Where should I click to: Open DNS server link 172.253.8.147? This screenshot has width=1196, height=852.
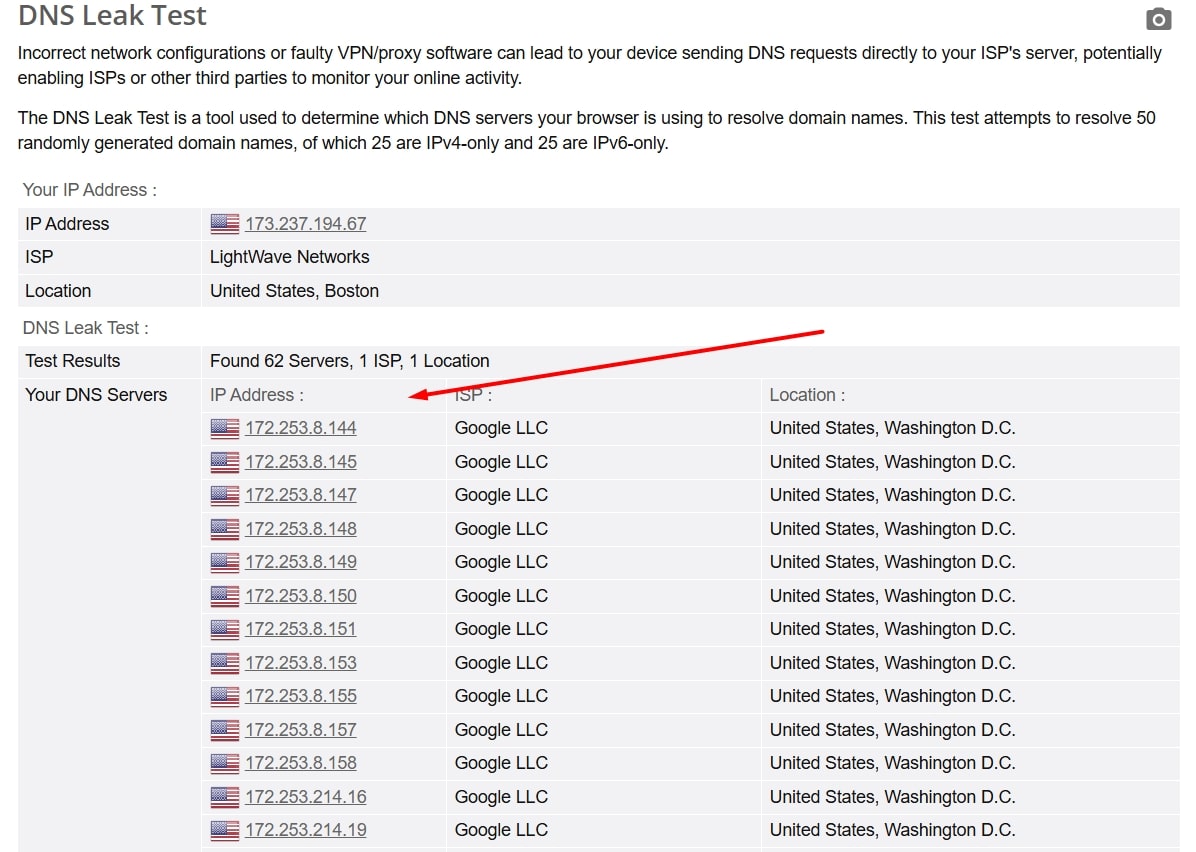[301, 495]
